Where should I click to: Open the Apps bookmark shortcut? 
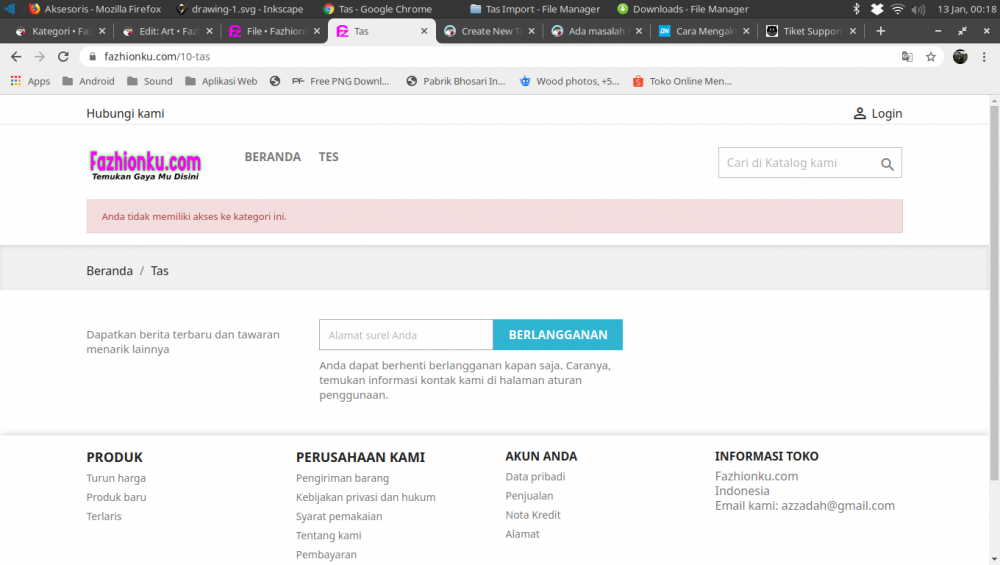pyautogui.click(x=30, y=81)
